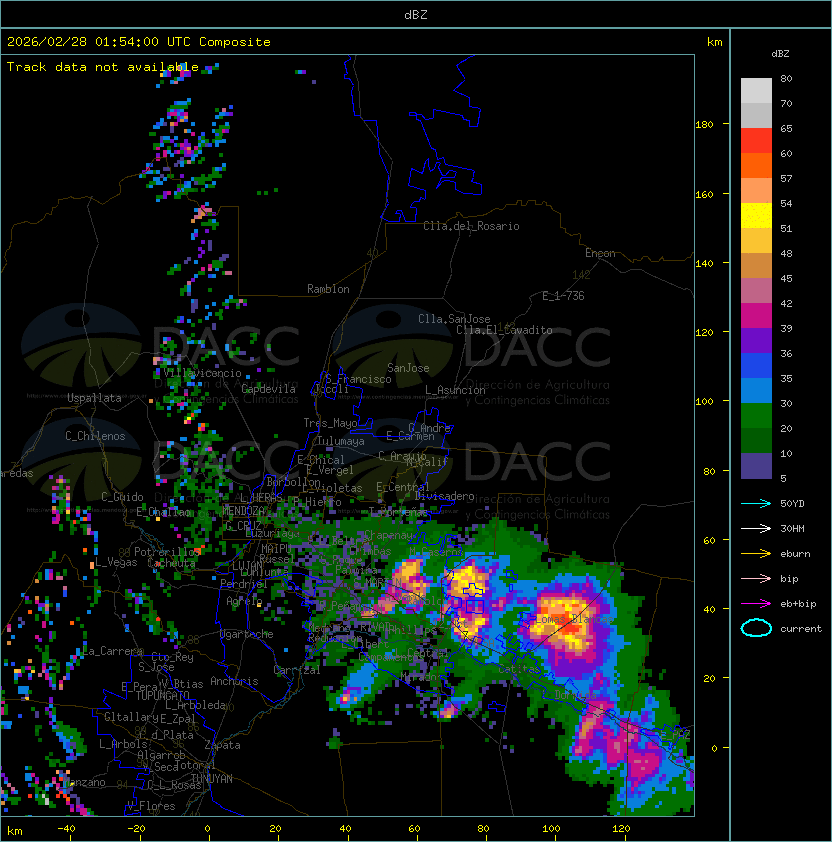Click the 'Ramblon' map label

click(328, 289)
